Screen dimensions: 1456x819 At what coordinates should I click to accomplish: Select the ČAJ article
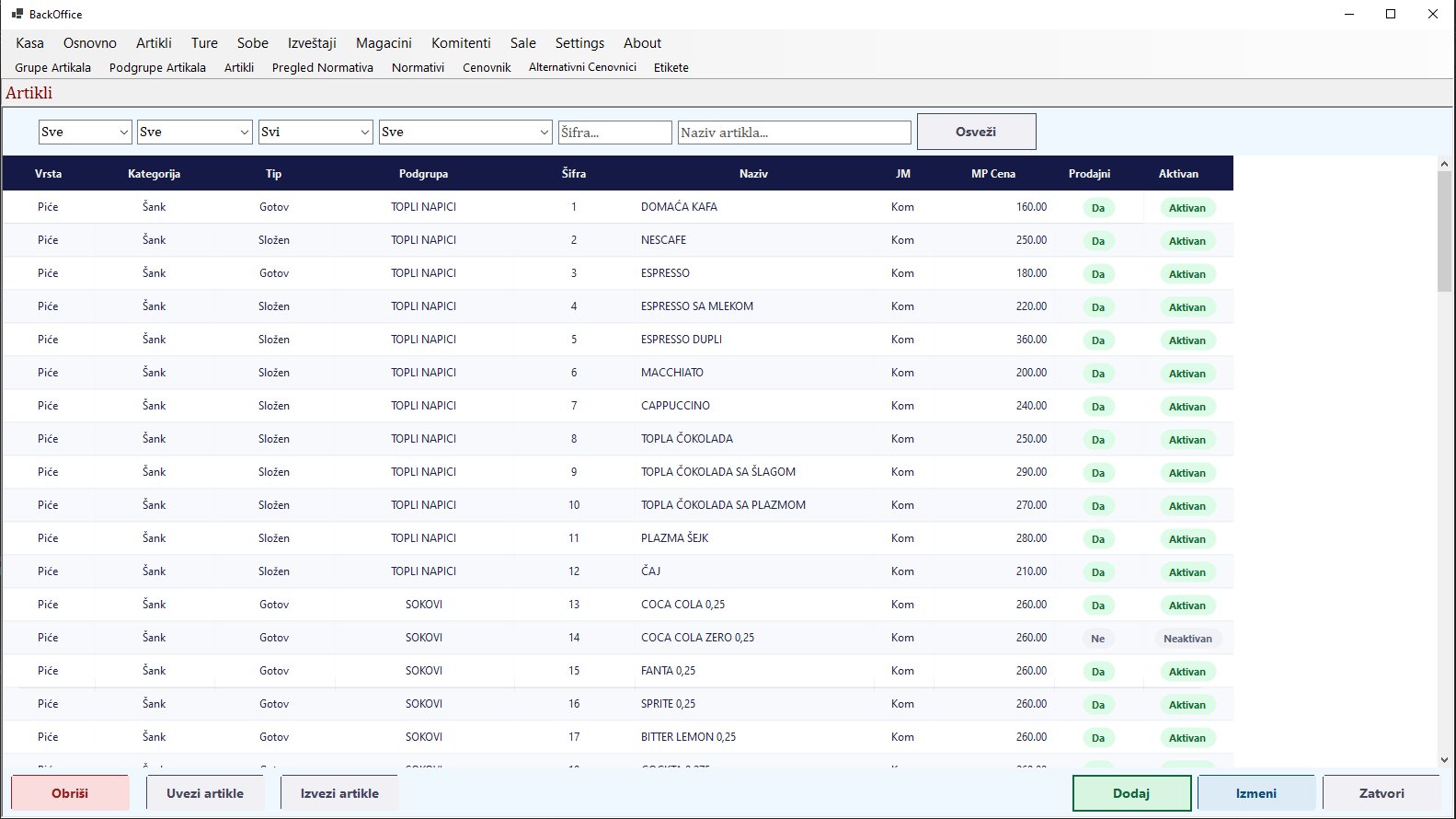(x=618, y=571)
